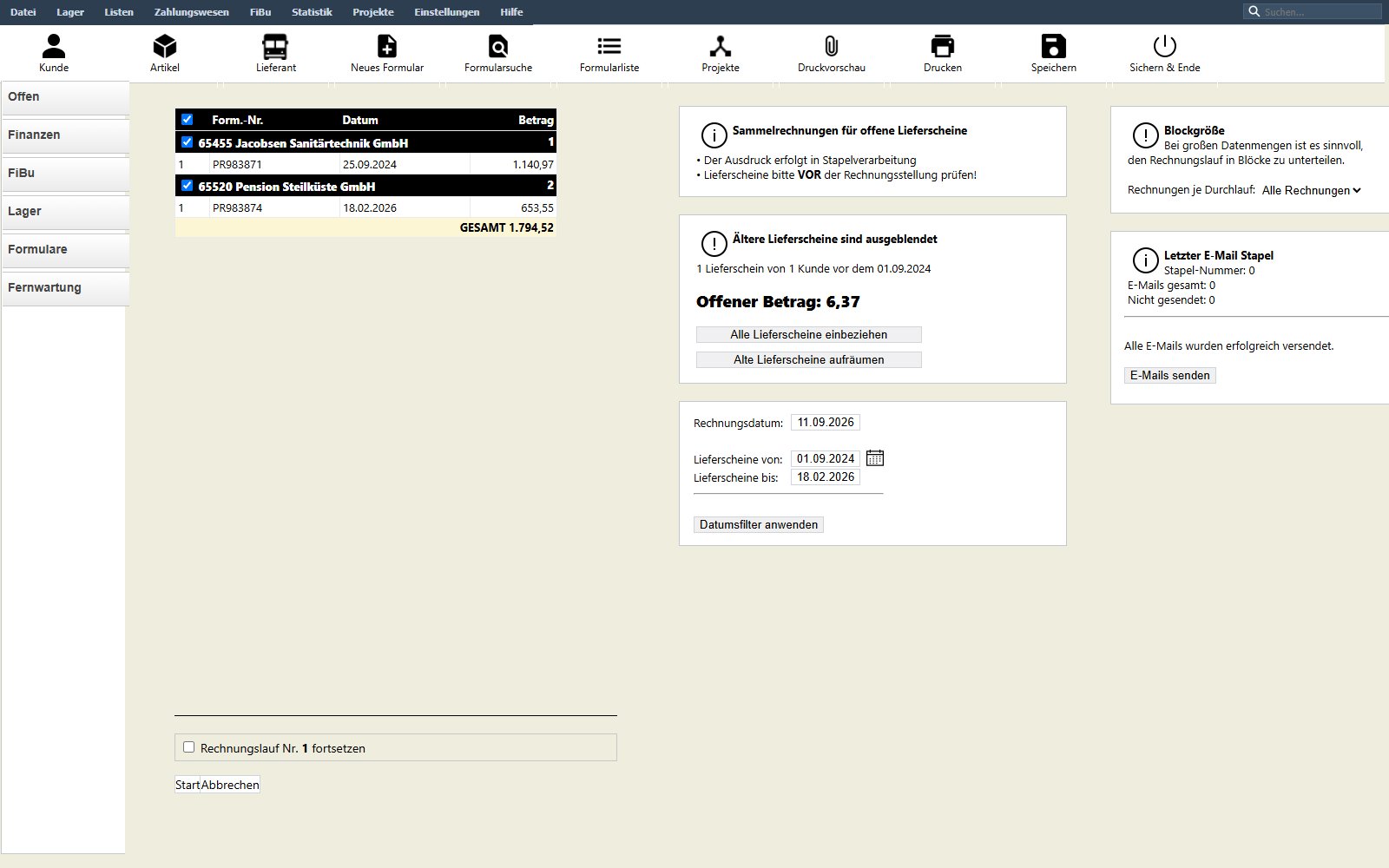Screen dimensions: 1389x868
Task: Open the Druckvorschau paperclip icon
Action: [x=832, y=46]
